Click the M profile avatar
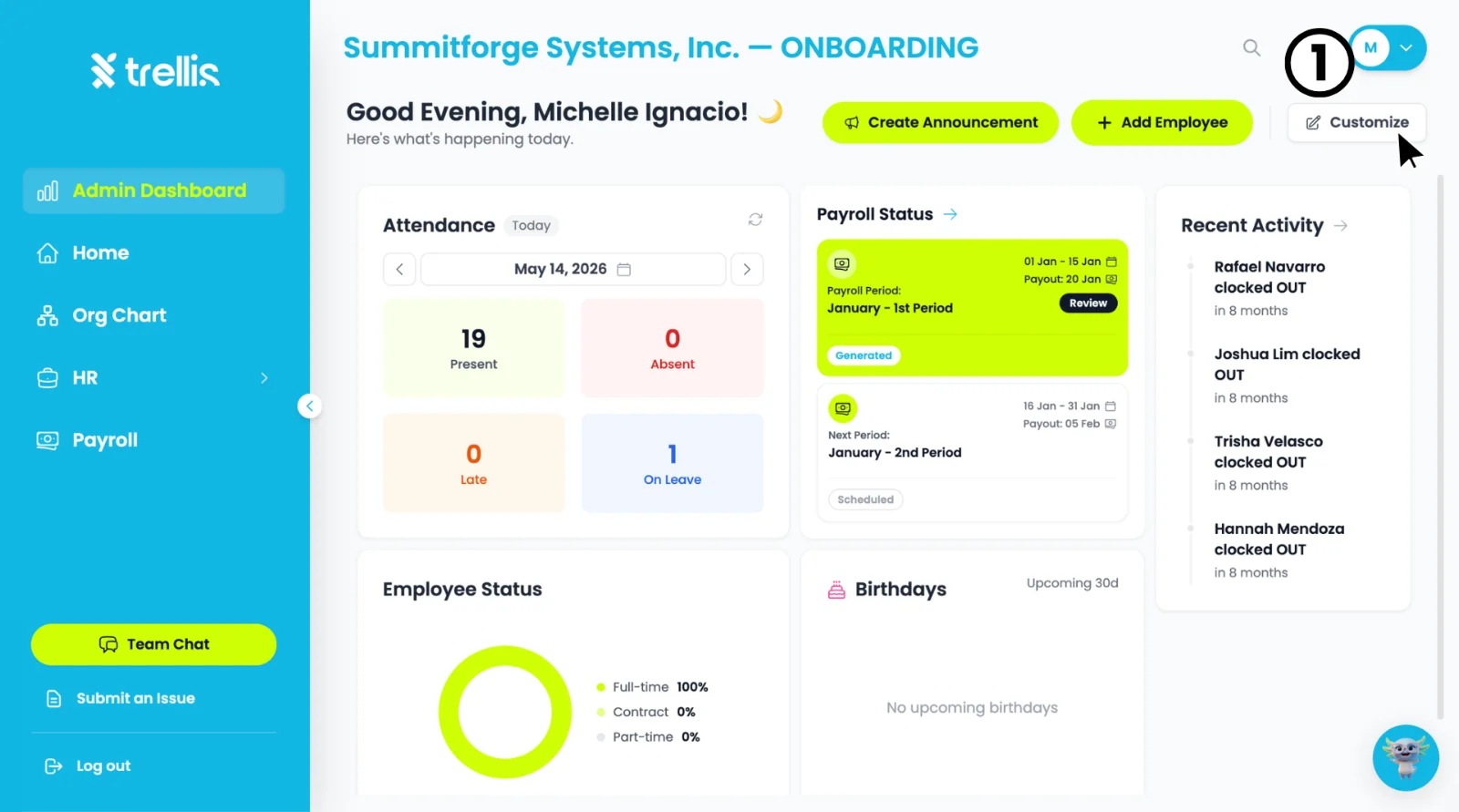This screenshot has height=812, width=1459. pos(1371,47)
